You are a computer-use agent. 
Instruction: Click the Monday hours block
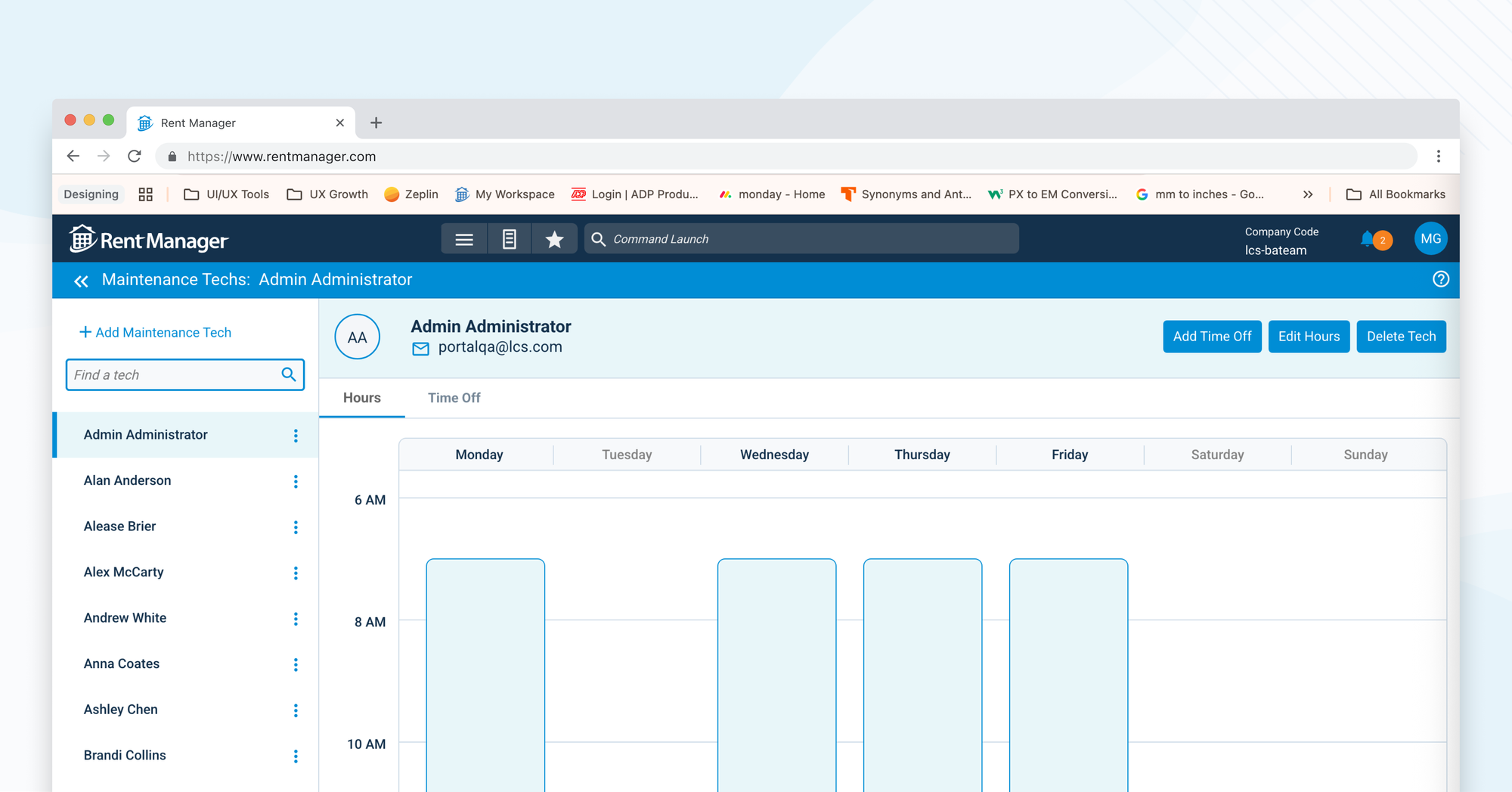click(x=485, y=676)
